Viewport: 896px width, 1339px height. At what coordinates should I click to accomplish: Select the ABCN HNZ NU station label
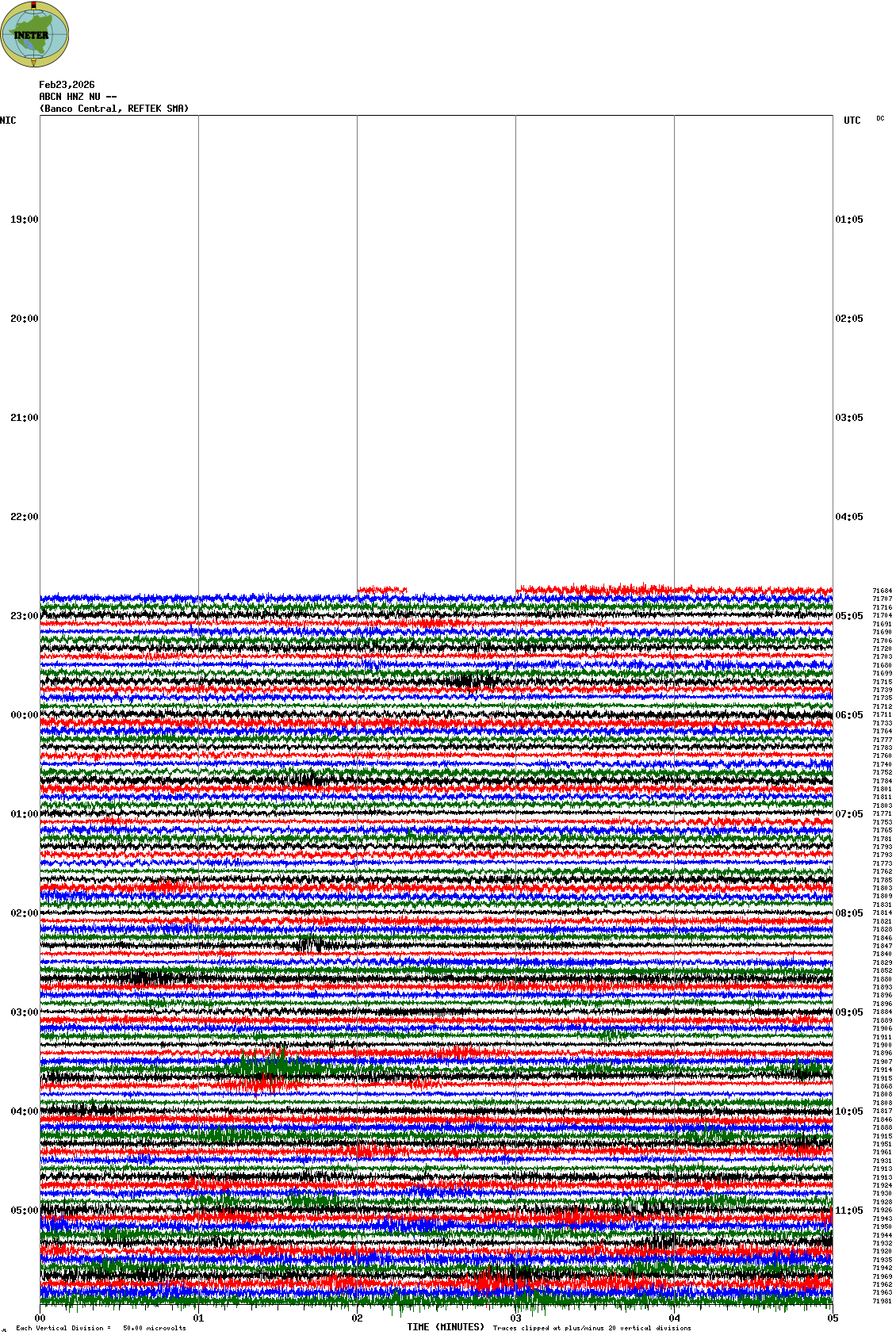tap(78, 97)
